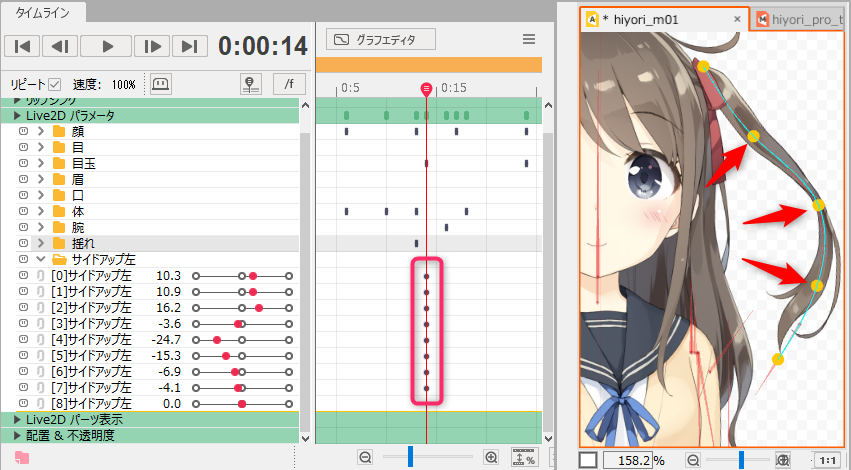851x470 pixels.
Task: Click the [4]サイドアップ左 parameter slider
Action: click(241, 339)
